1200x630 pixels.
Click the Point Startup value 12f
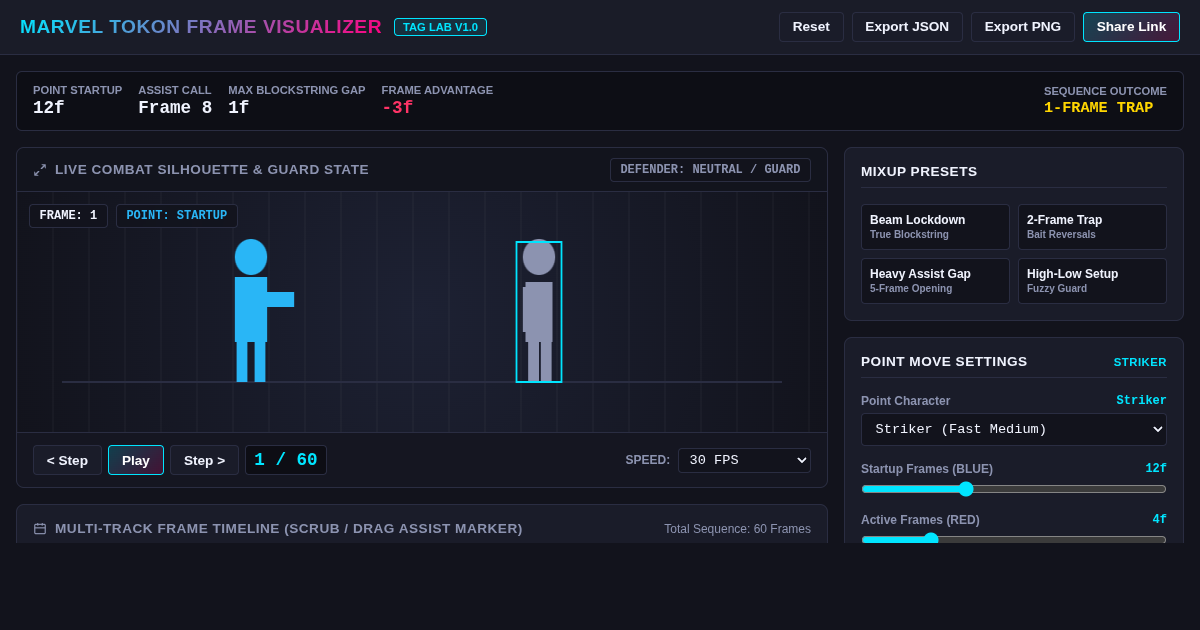click(x=49, y=108)
